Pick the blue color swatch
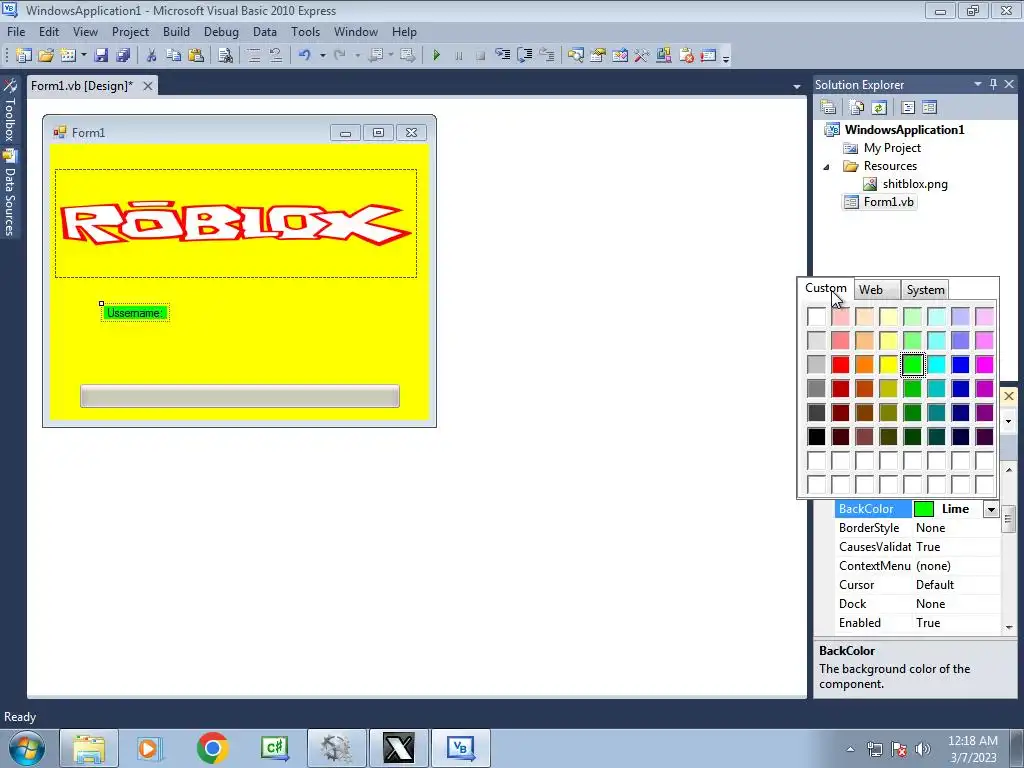Viewport: 1024px width, 768px height. [x=960, y=364]
